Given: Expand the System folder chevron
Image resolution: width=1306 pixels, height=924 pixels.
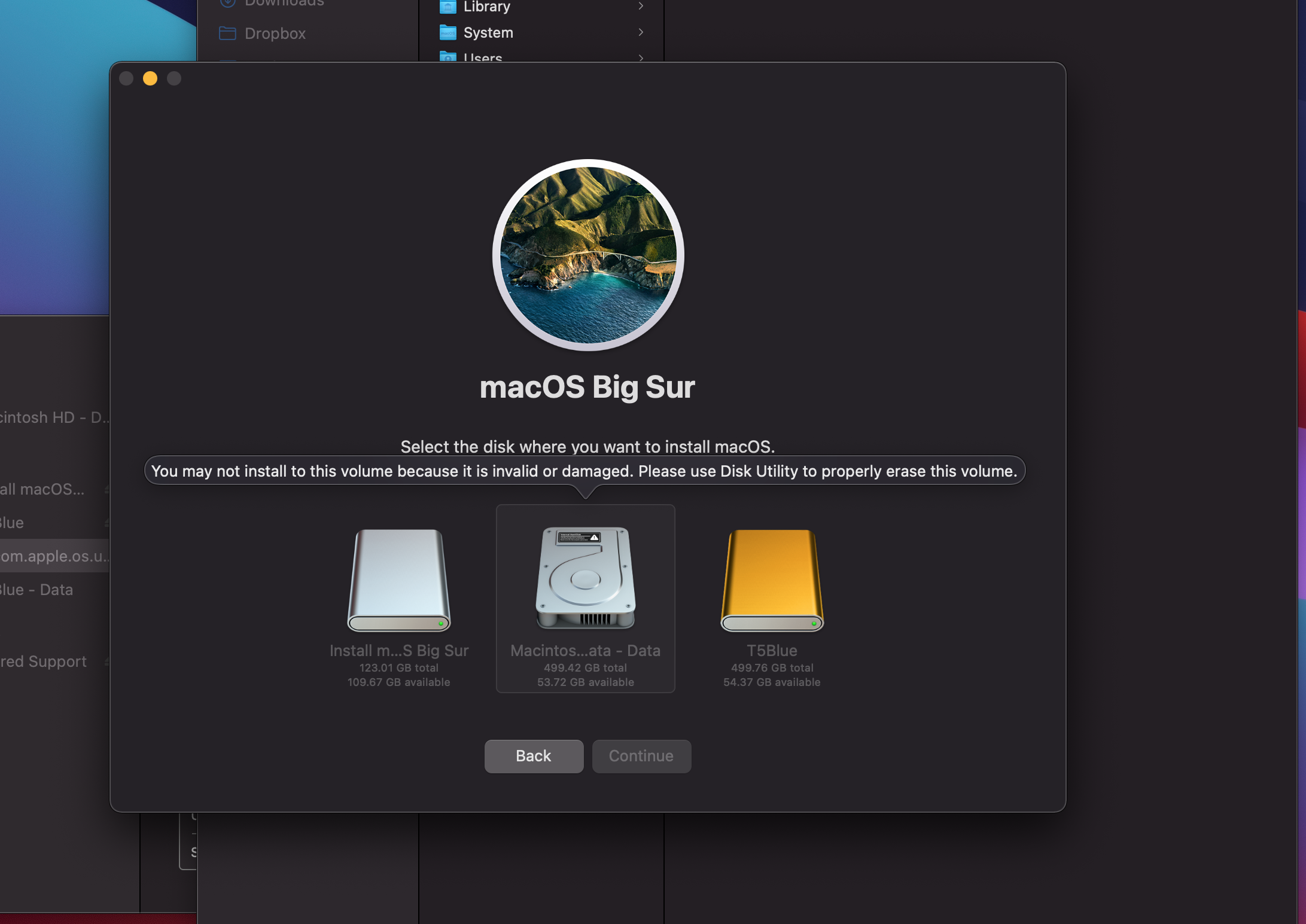Looking at the screenshot, I should pos(641,32).
